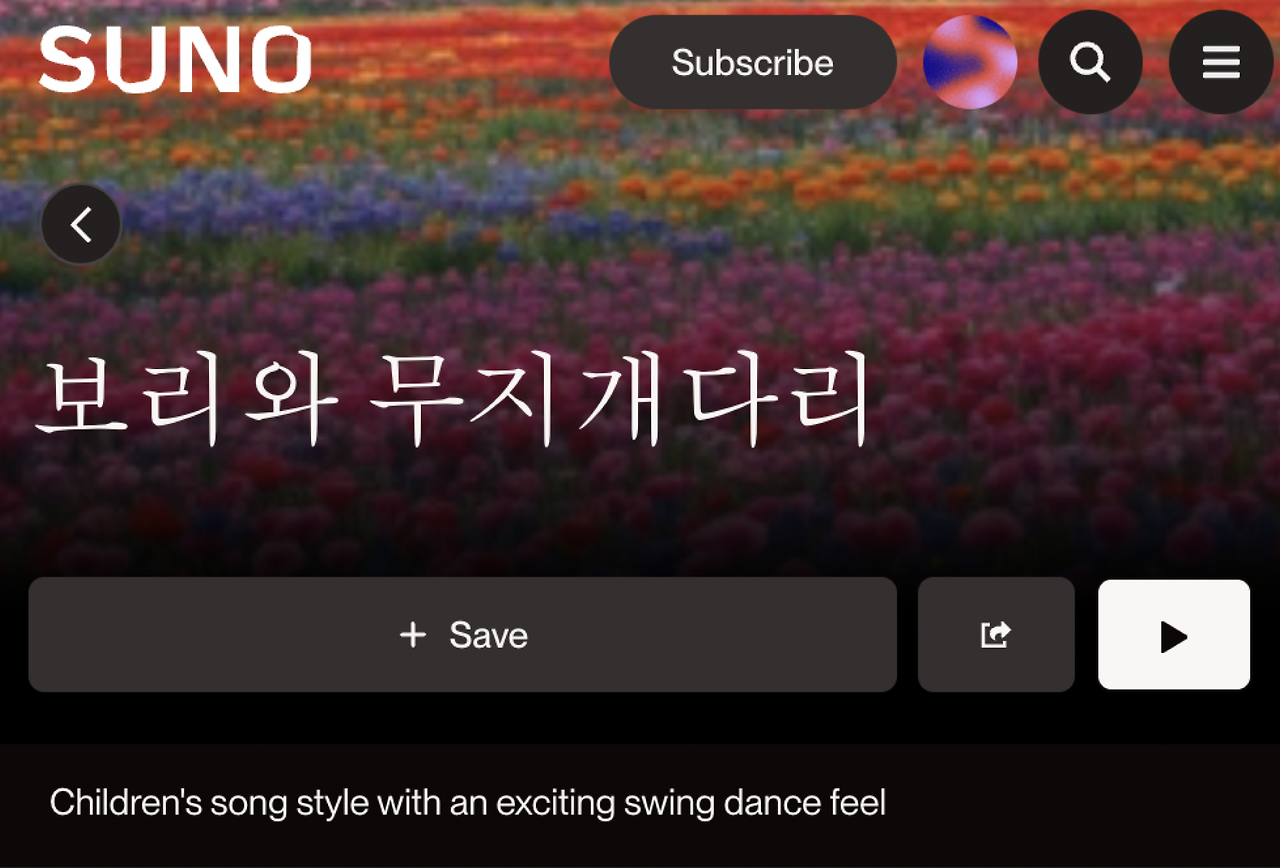Save the song 보리와 무지개다리
This screenshot has height=868, width=1280.
[x=462, y=634]
